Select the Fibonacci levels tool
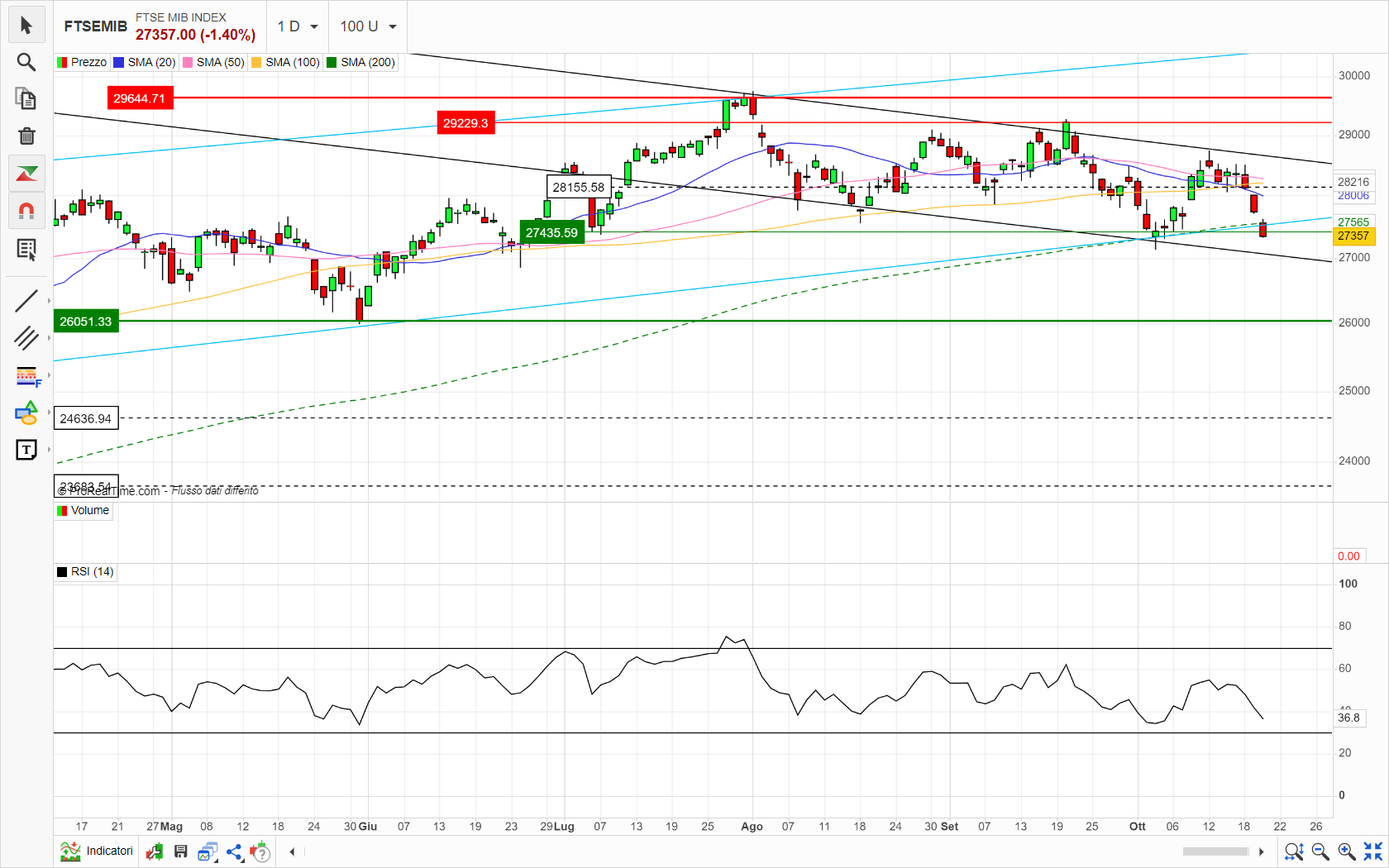The width and height of the screenshot is (1389, 868). pos(26,376)
